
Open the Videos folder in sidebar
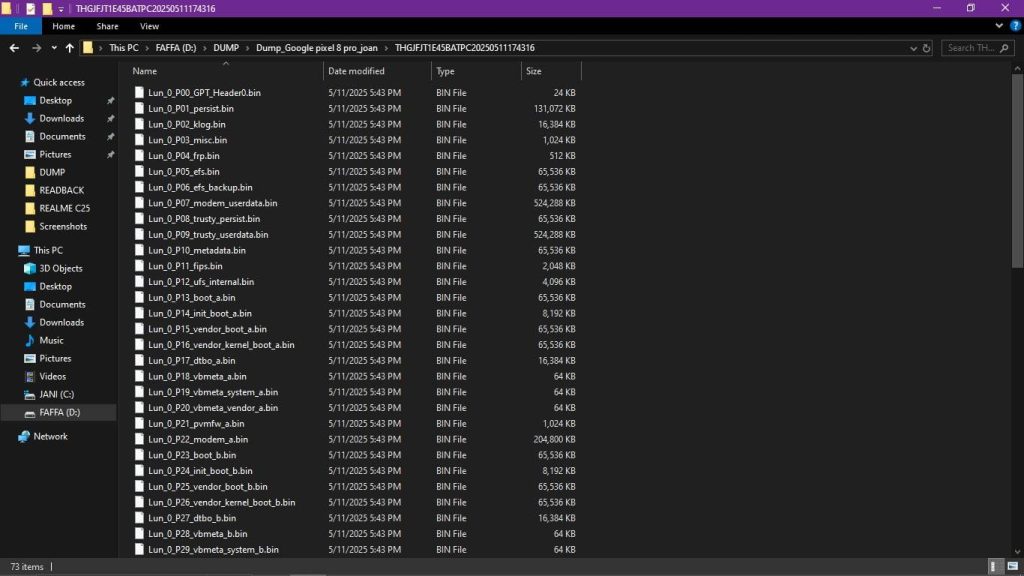(53, 376)
